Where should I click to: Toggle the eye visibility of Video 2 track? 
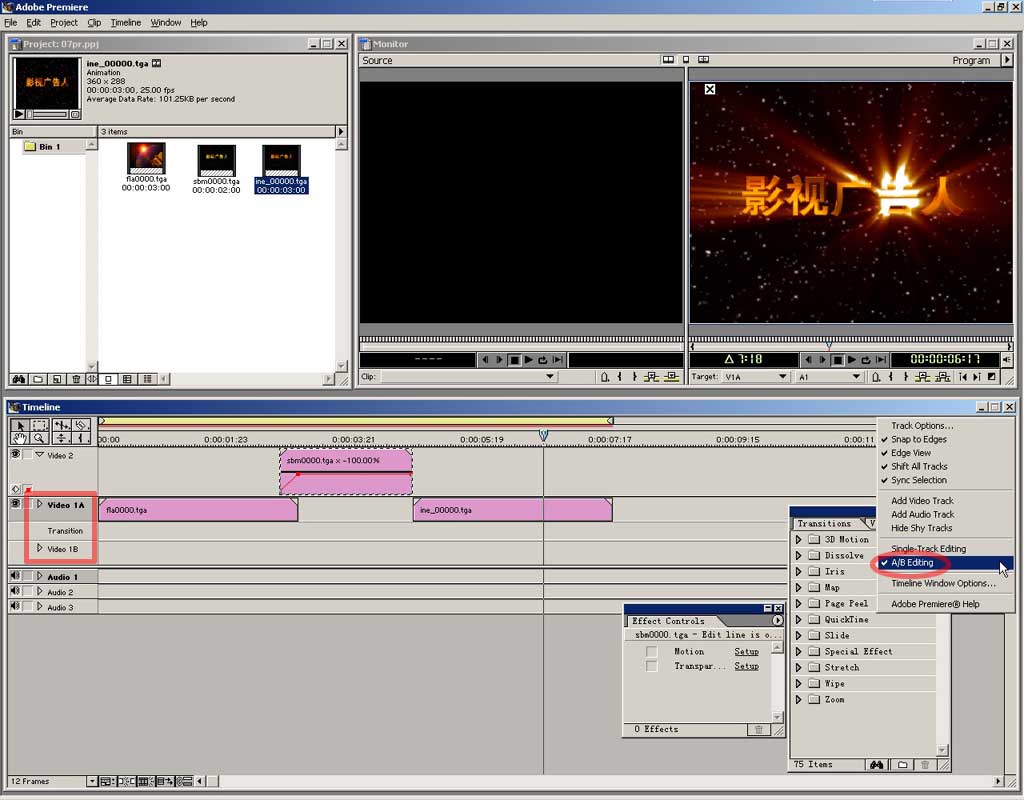[15, 454]
